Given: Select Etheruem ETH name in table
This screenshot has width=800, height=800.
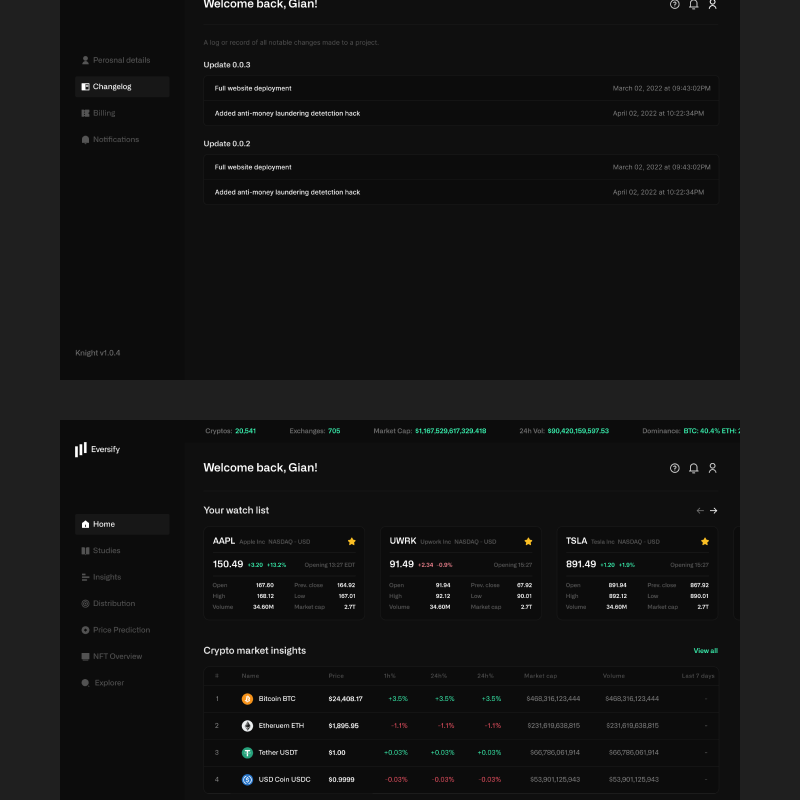Looking at the screenshot, I should pos(281,726).
